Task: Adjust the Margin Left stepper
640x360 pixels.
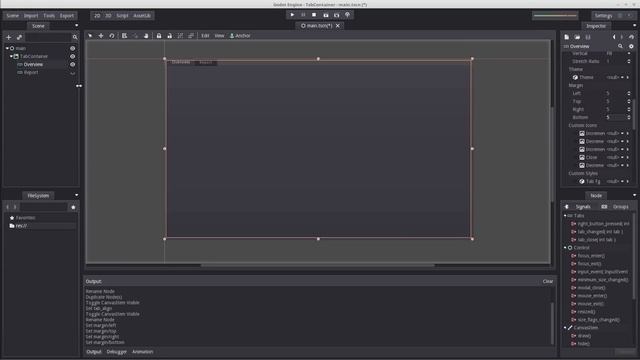Action: click(x=629, y=93)
